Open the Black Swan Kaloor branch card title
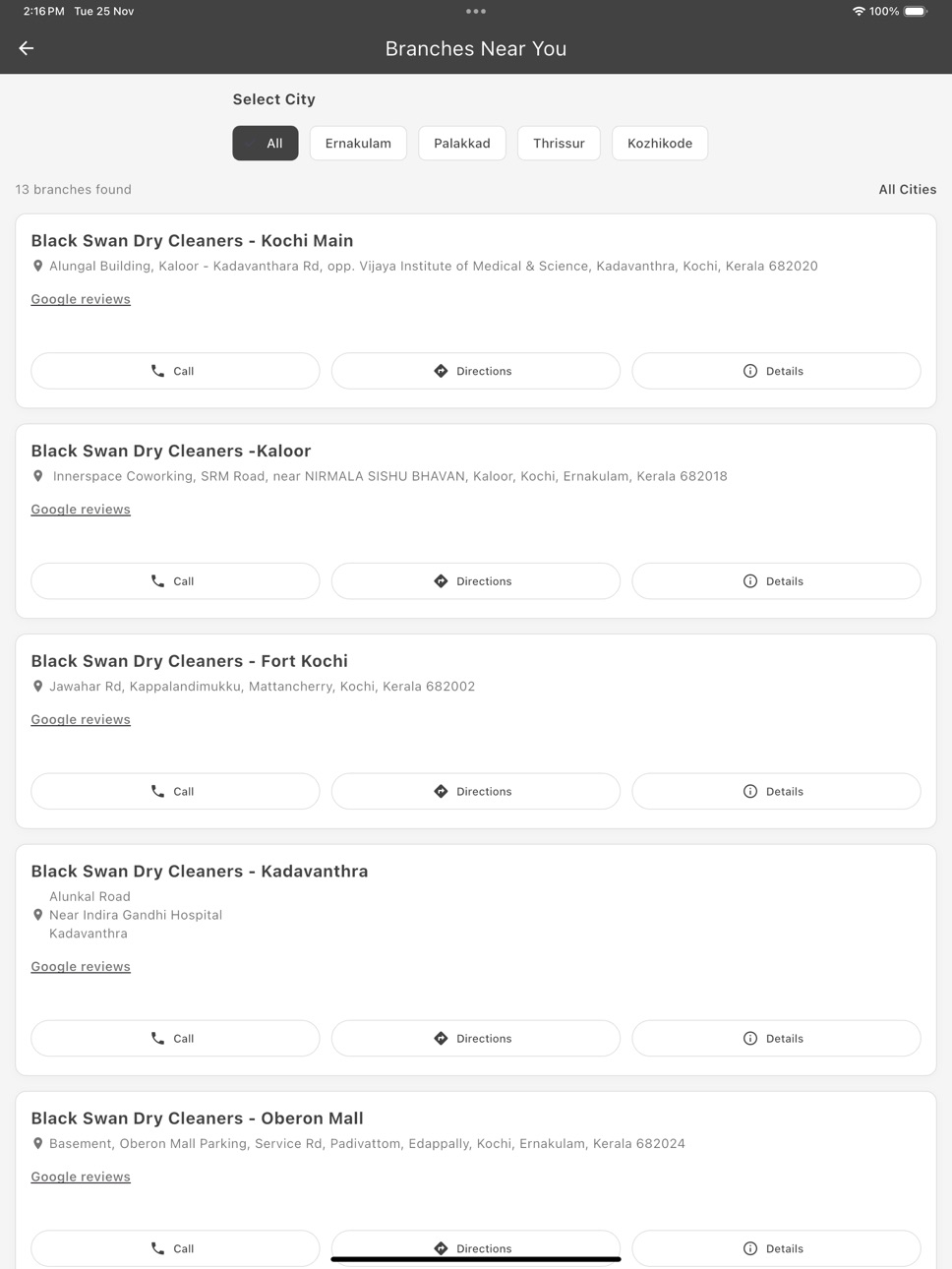Viewport: 952px width, 1269px height. (171, 452)
